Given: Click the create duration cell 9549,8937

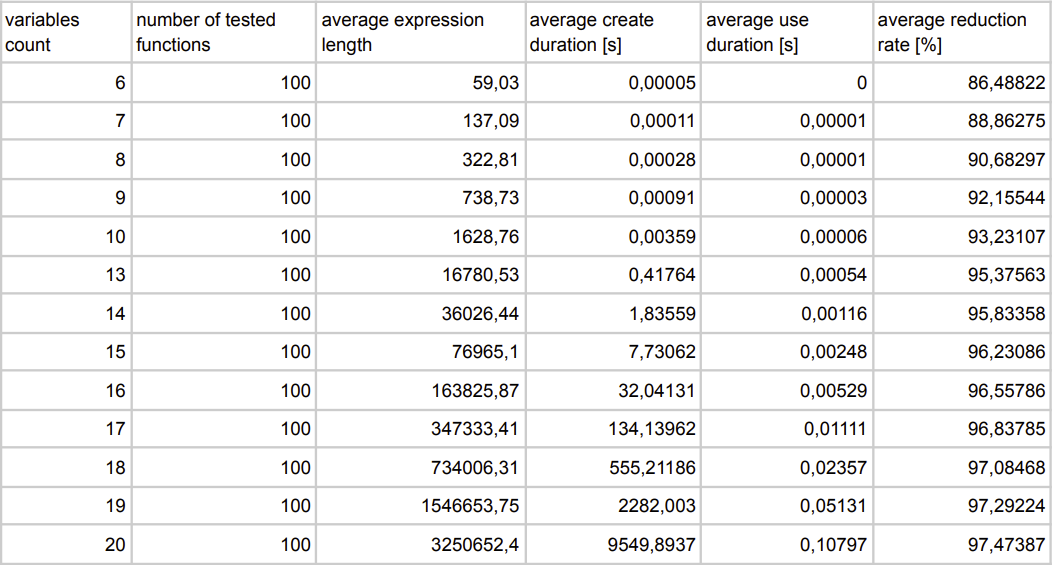Looking at the screenshot, I should pyautogui.click(x=612, y=545).
